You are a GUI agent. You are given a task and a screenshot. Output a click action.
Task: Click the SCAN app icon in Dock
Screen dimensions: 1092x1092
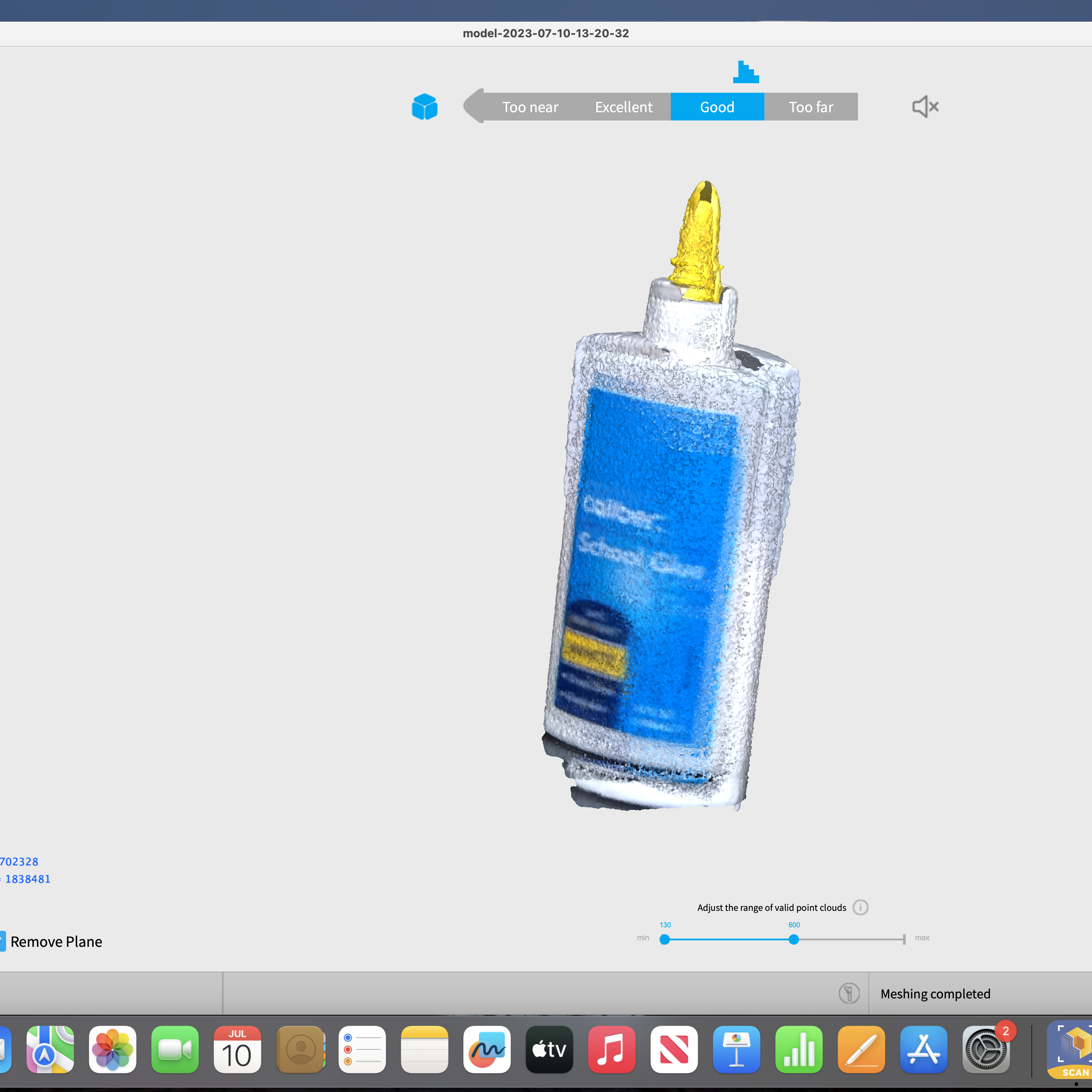pyautogui.click(x=1069, y=1050)
